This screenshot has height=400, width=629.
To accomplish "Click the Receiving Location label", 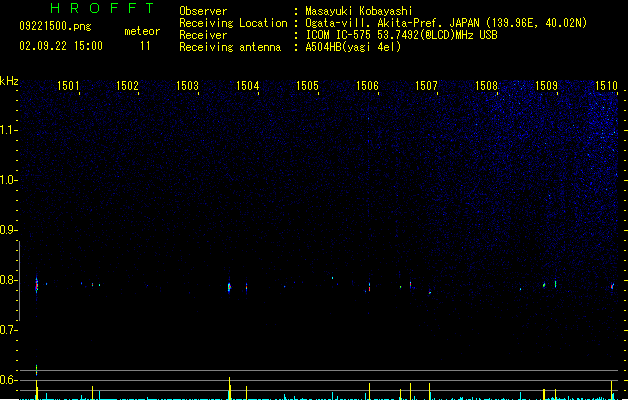I will click(233, 23).
